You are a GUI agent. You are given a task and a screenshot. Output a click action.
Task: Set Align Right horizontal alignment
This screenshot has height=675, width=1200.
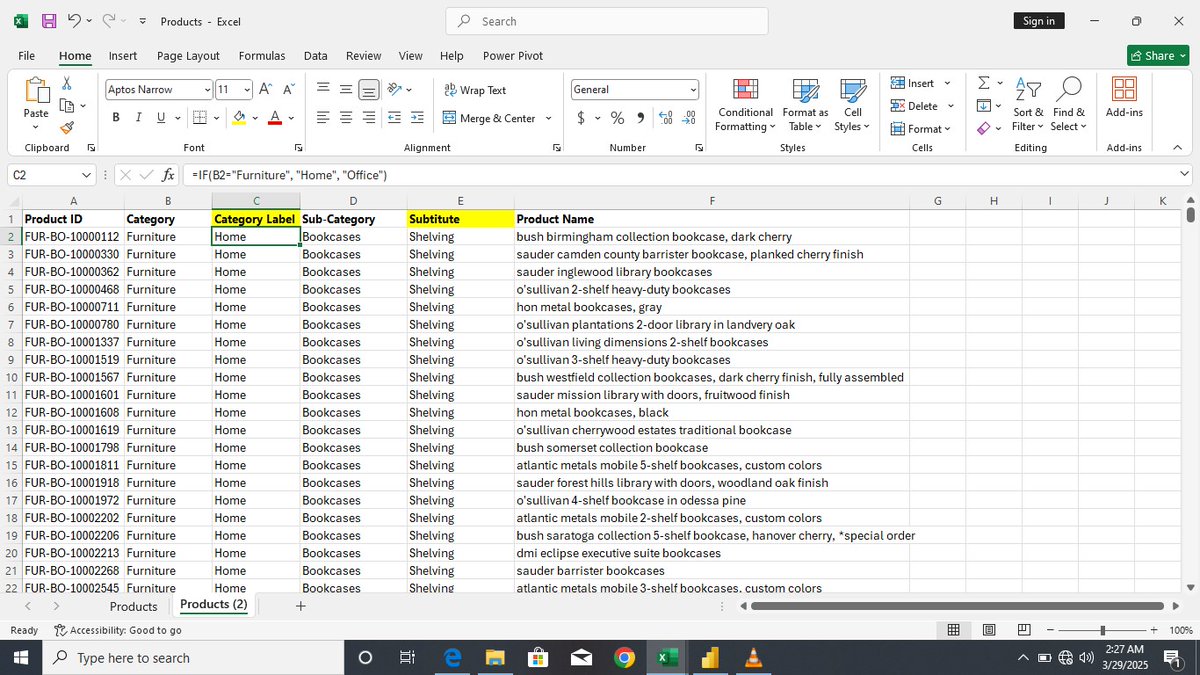(x=369, y=118)
